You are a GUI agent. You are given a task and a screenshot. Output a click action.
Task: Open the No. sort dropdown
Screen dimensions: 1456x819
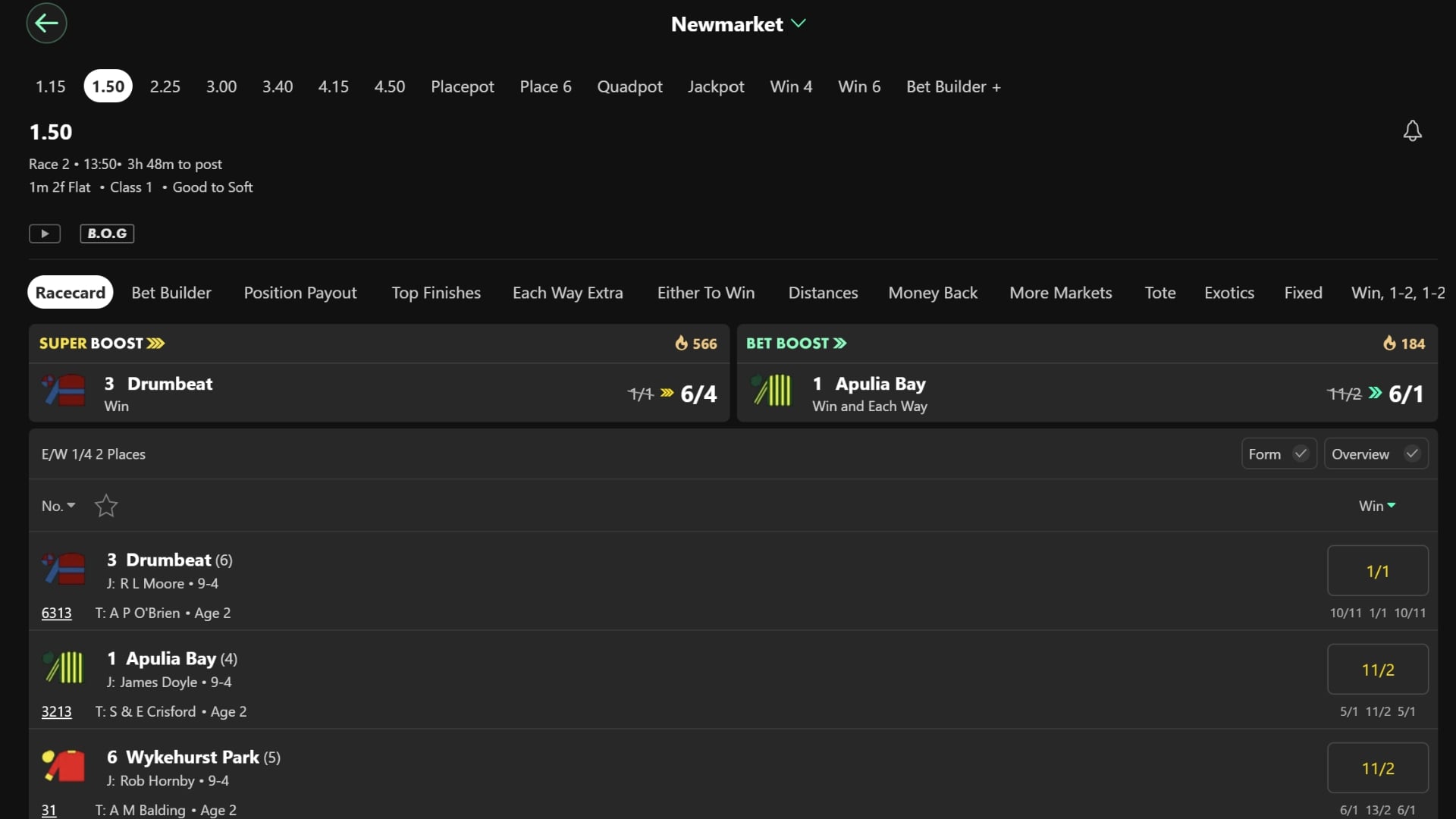pos(58,506)
